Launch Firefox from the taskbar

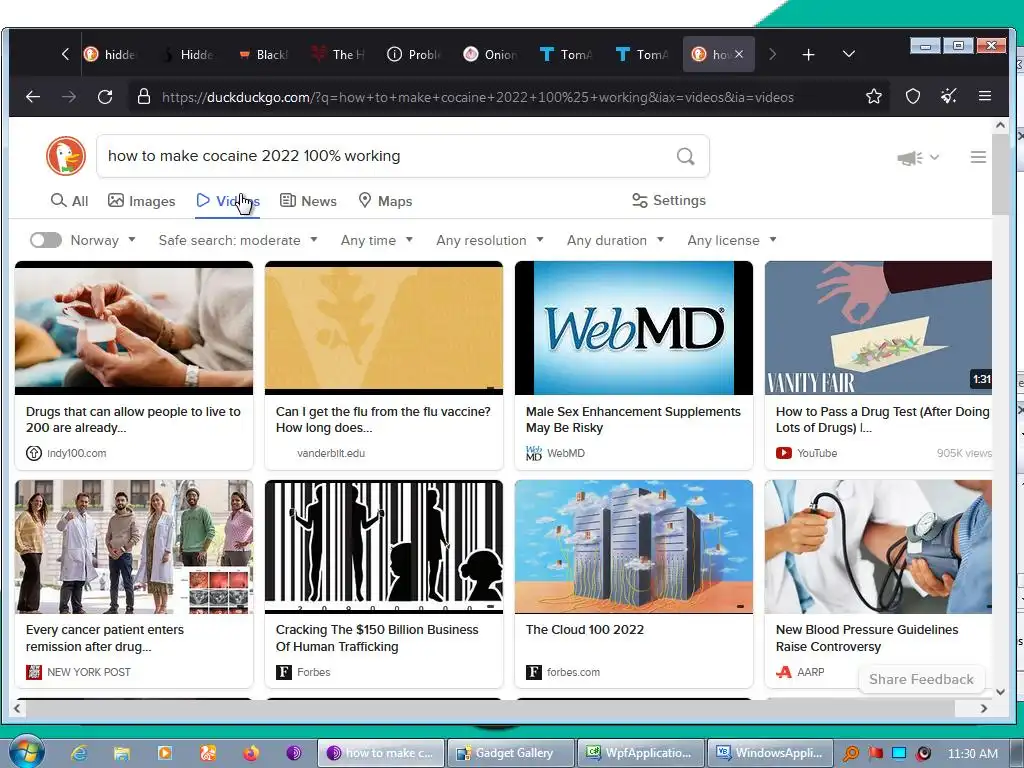point(251,753)
